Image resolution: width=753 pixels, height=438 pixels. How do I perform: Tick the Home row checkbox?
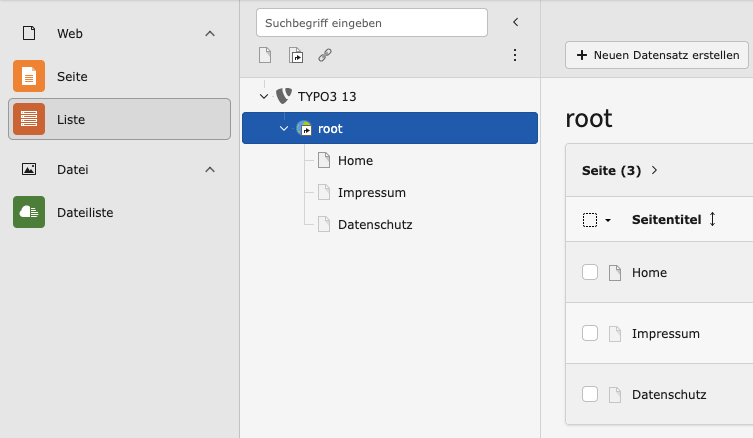click(590, 272)
